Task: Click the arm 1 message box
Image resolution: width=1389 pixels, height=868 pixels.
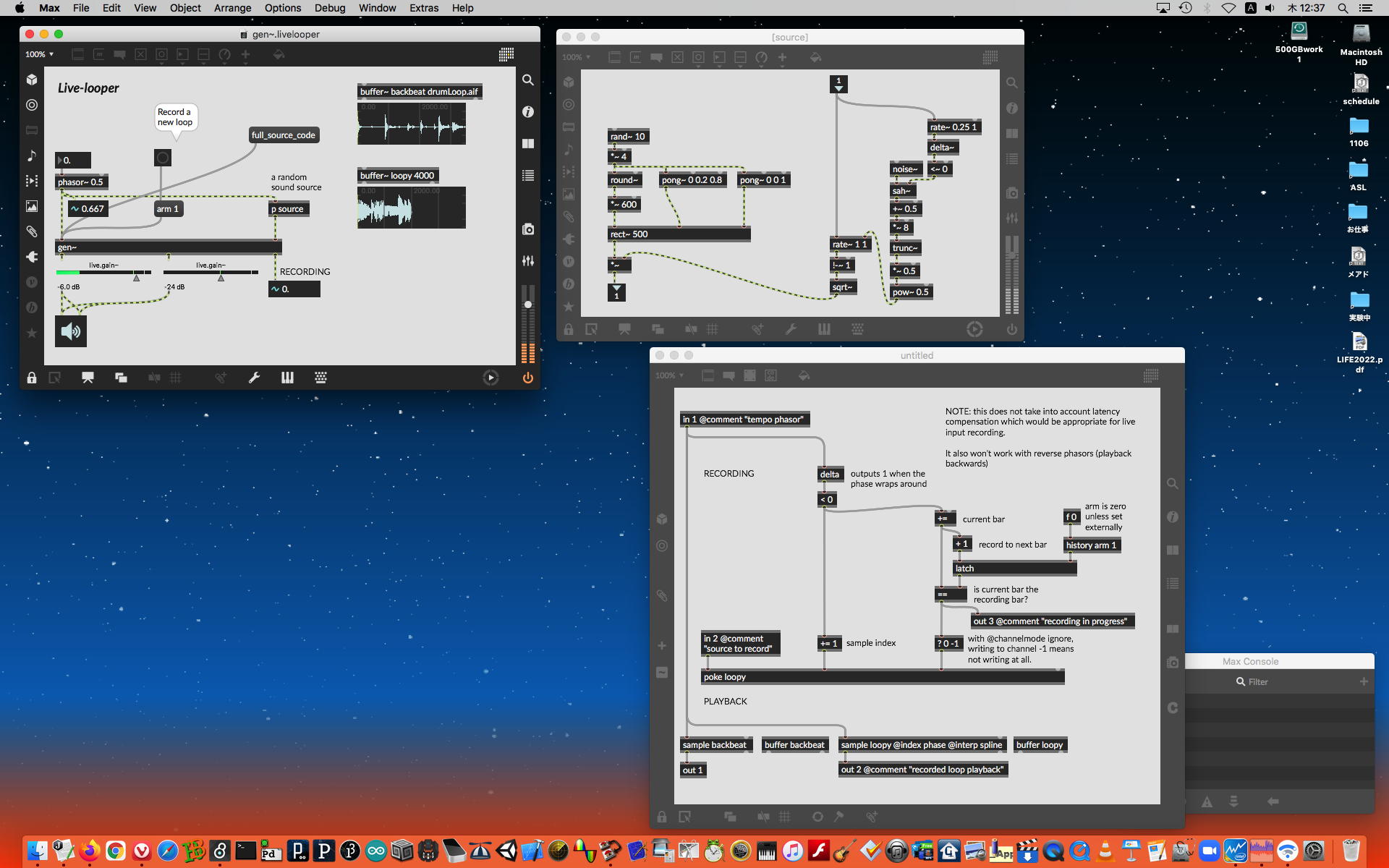Action: (168, 209)
